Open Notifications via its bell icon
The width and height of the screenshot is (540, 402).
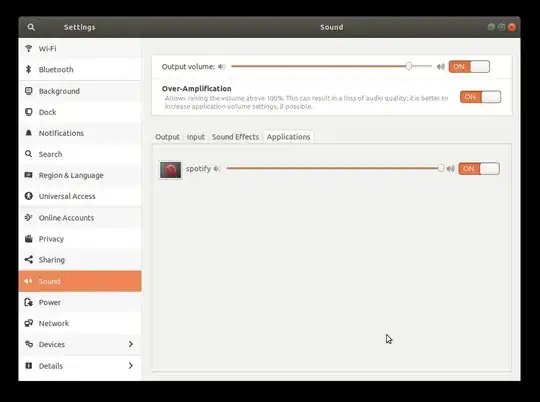point(29,133)
